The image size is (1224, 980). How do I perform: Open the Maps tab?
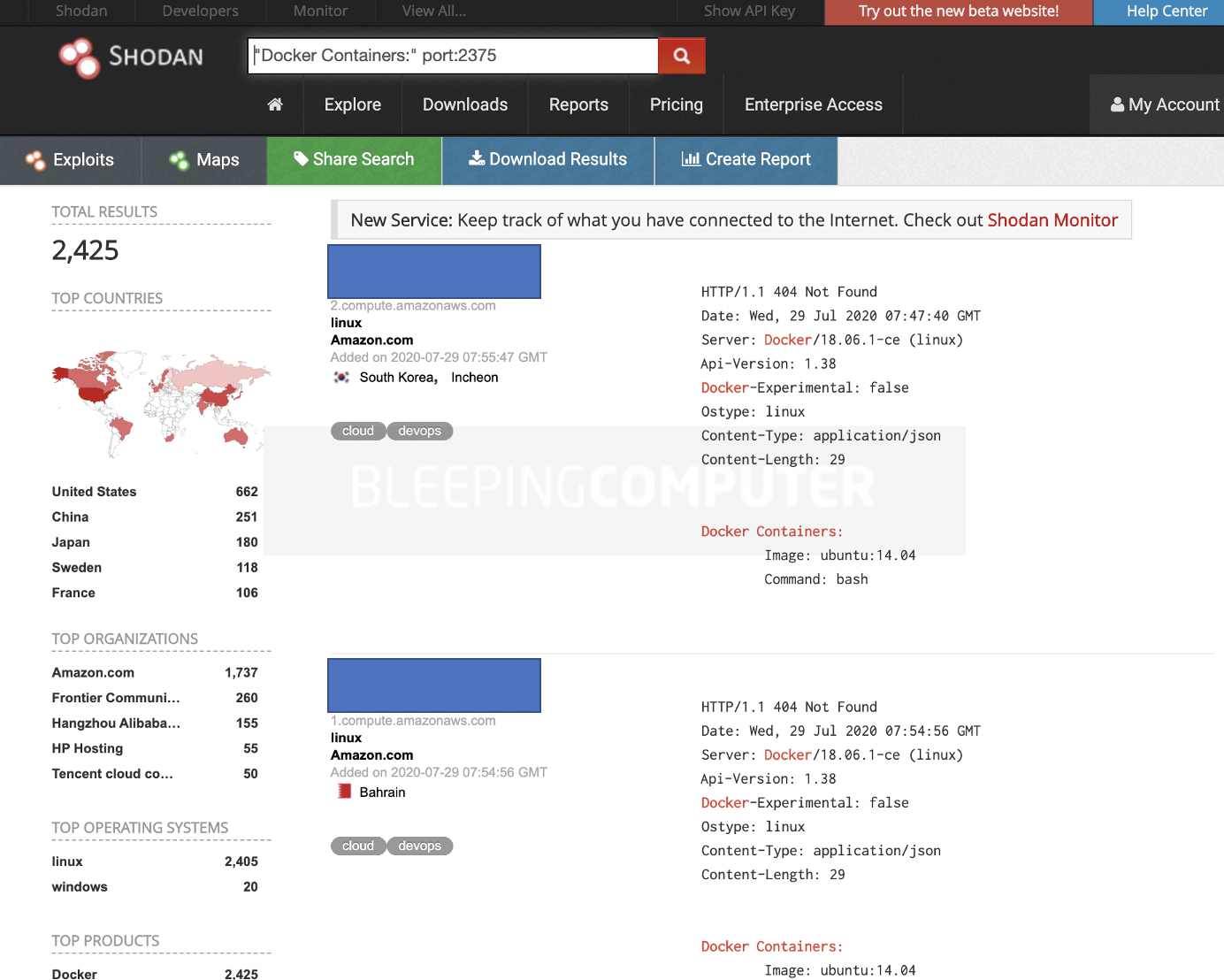[204, 160]
